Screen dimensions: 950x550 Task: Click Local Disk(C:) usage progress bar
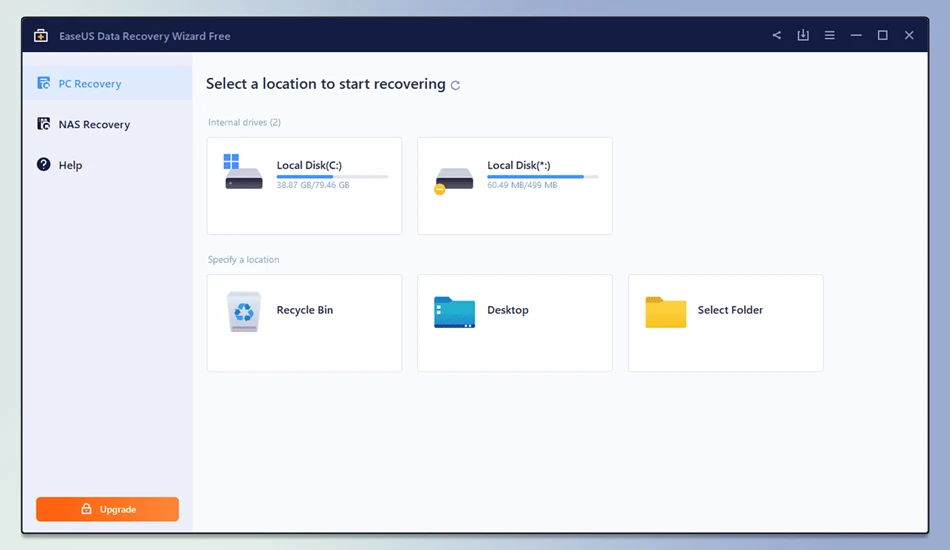(x=332, y=177)
